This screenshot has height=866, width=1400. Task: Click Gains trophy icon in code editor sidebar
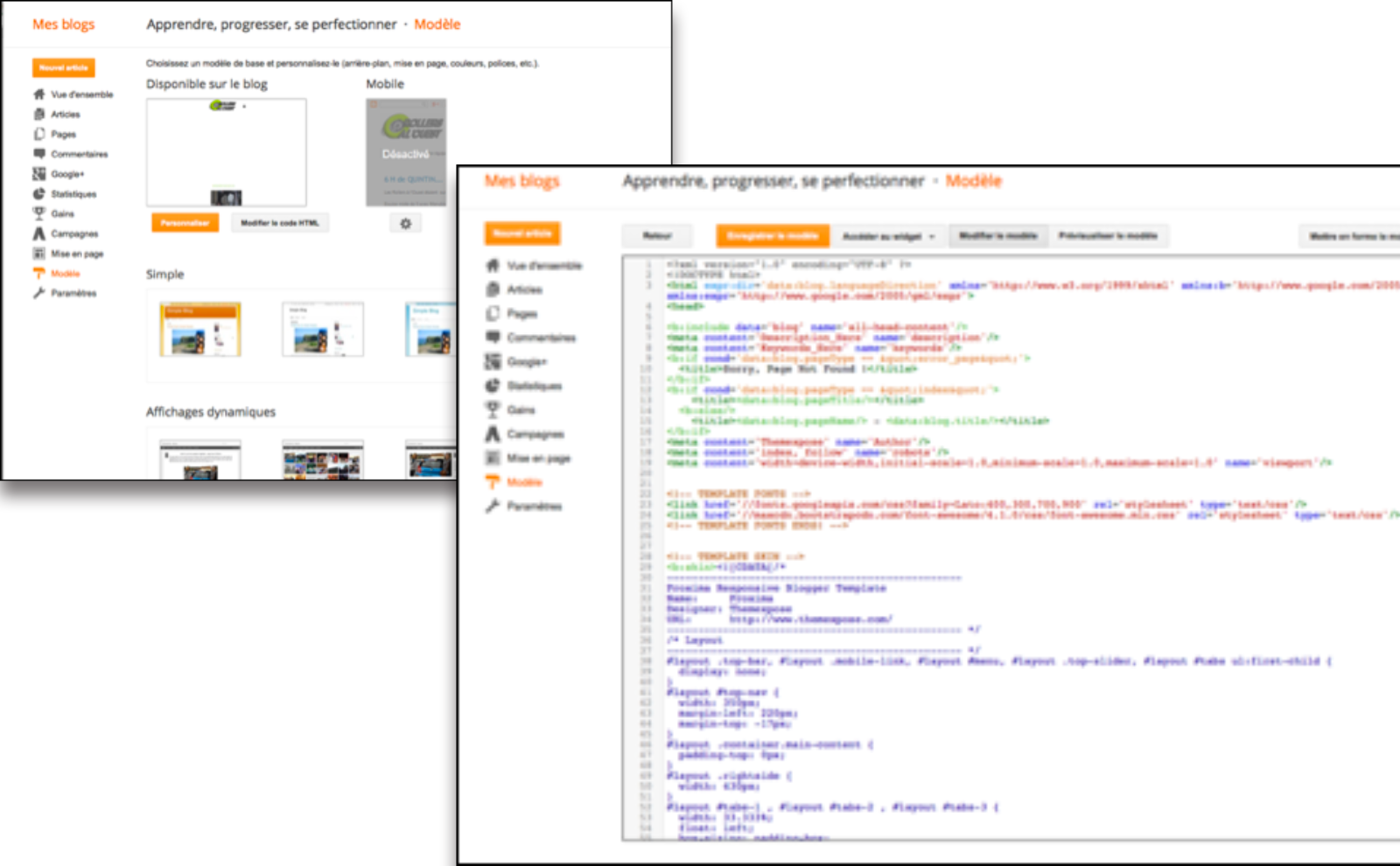[x=493, y=409]
